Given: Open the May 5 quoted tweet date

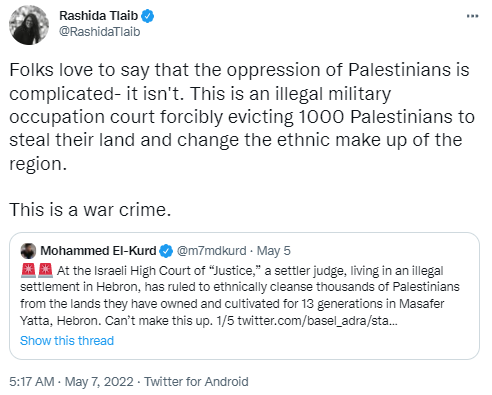Looking at the screenshot, I should (274, 251).
